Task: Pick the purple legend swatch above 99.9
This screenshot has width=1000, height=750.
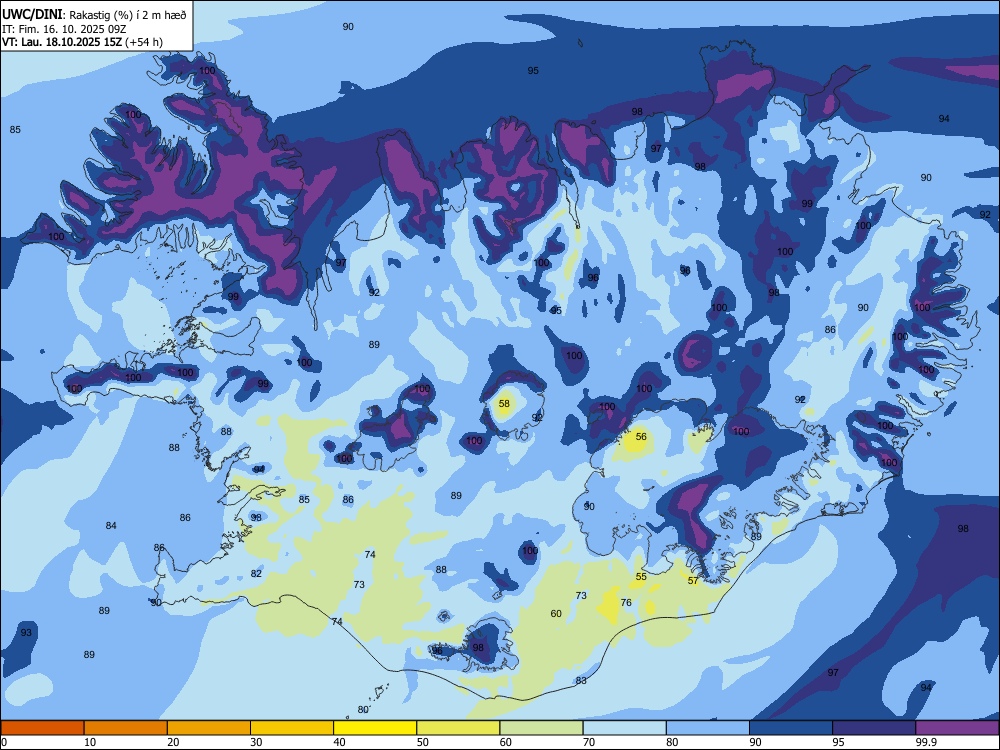Action: click(x=957, y=728)
